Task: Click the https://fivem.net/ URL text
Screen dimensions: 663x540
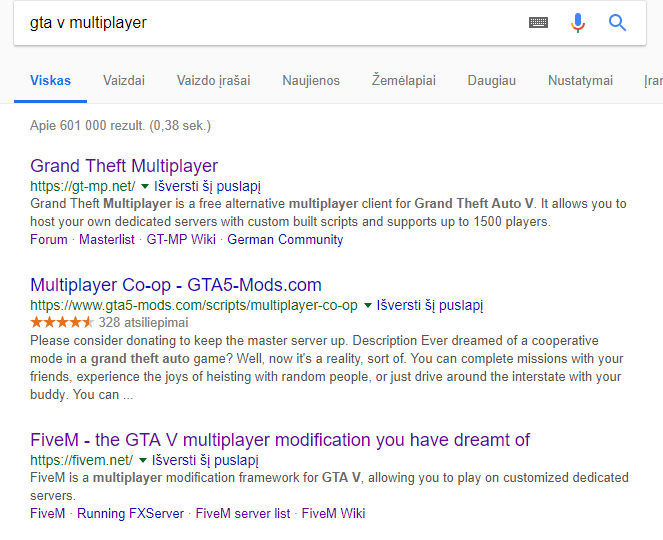Action: coord(82,460)
